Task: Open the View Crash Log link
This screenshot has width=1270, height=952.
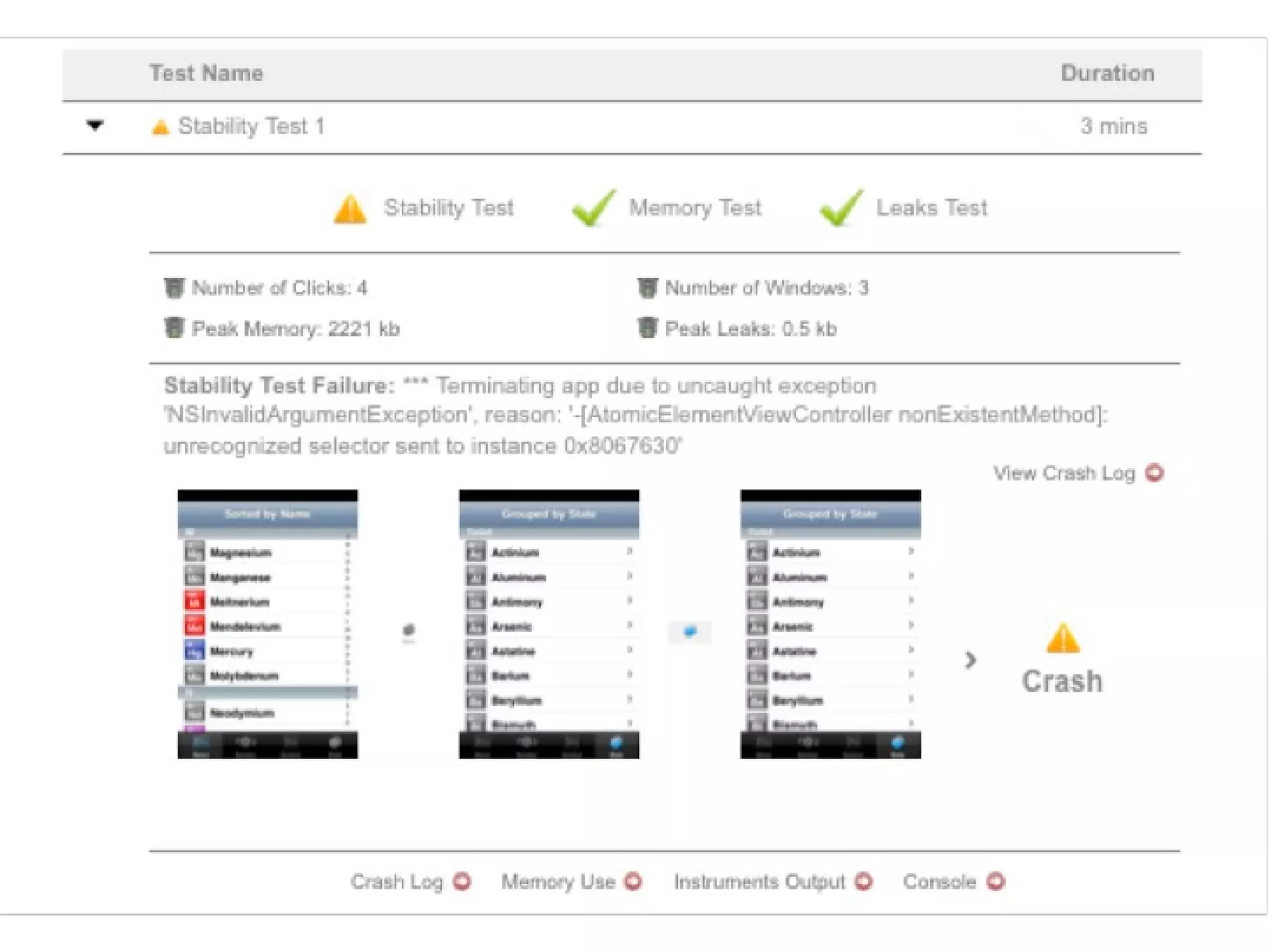Action: tap(1064, 474)
